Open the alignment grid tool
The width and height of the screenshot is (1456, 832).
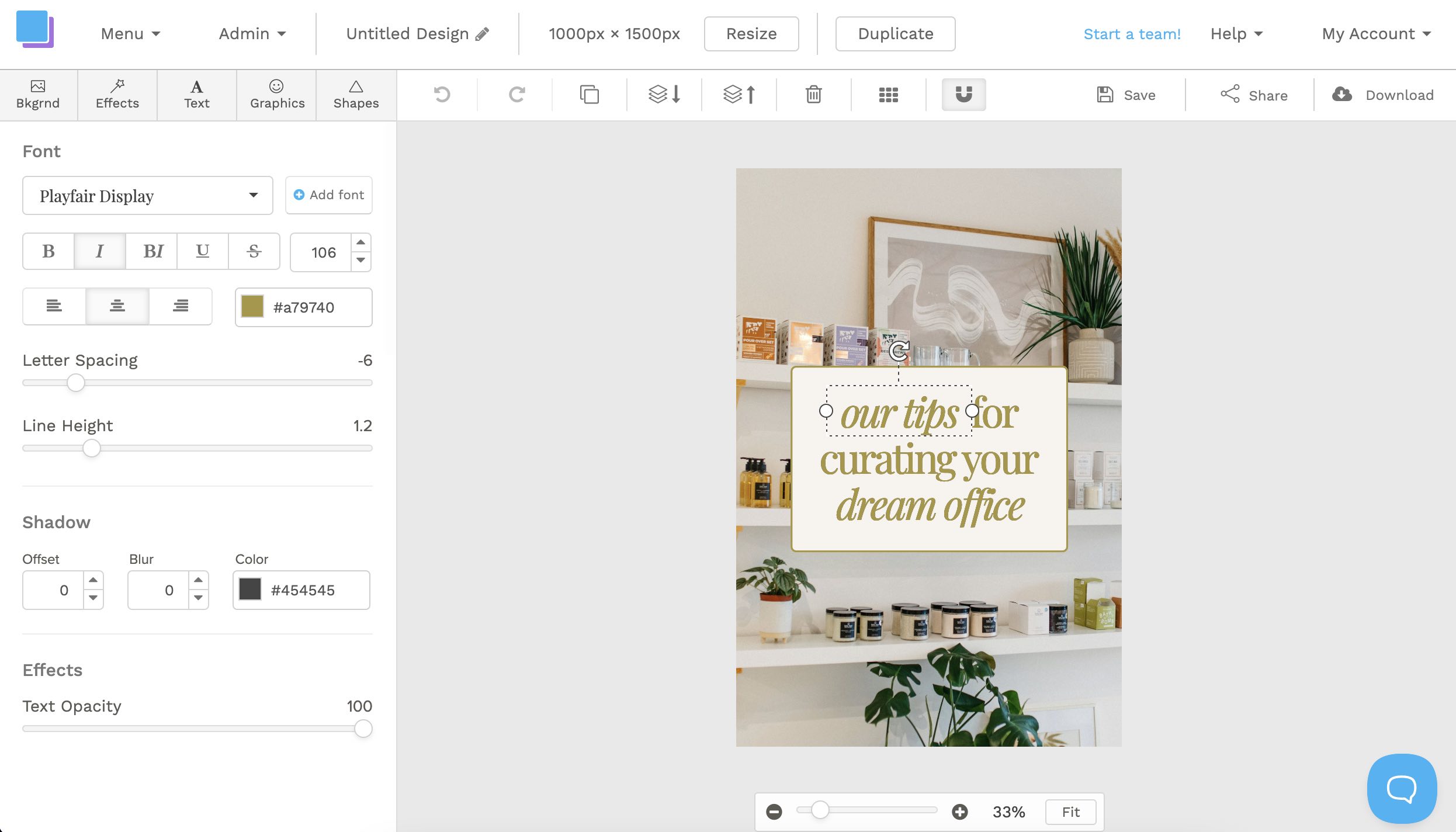(888, 94)
